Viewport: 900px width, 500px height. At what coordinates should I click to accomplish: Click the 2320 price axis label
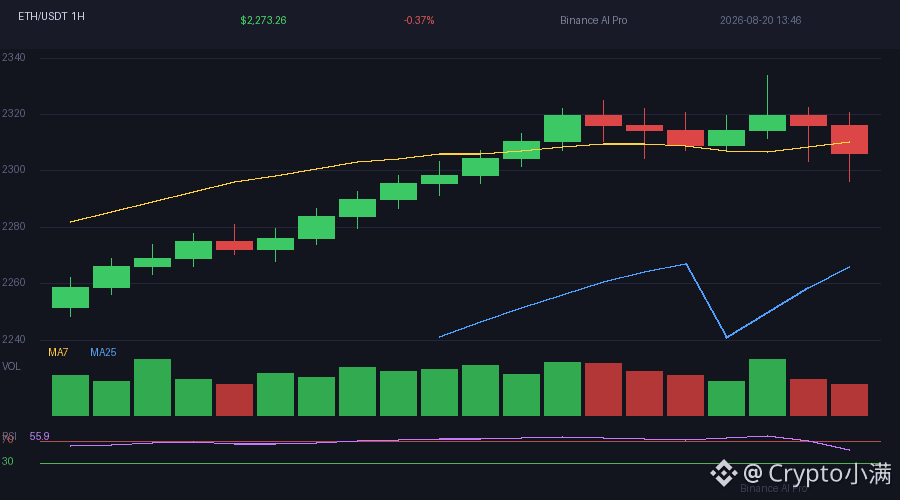point(14,114)
